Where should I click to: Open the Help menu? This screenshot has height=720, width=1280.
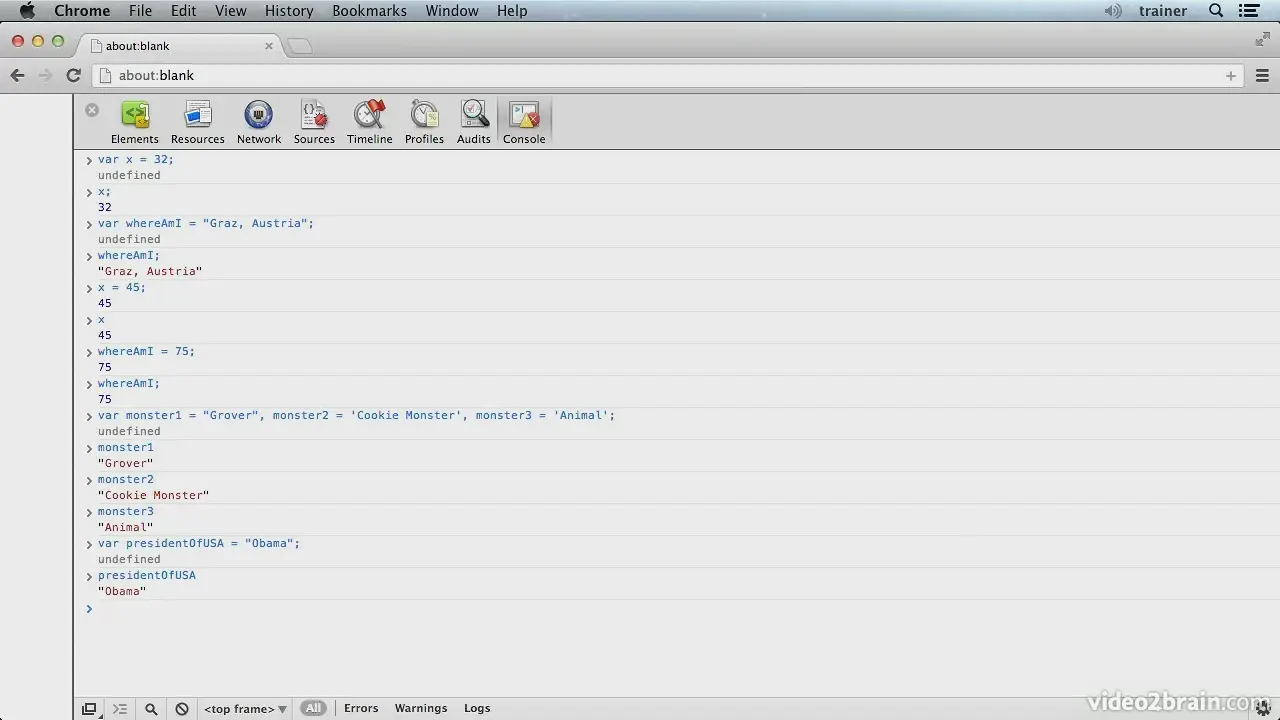512,11
